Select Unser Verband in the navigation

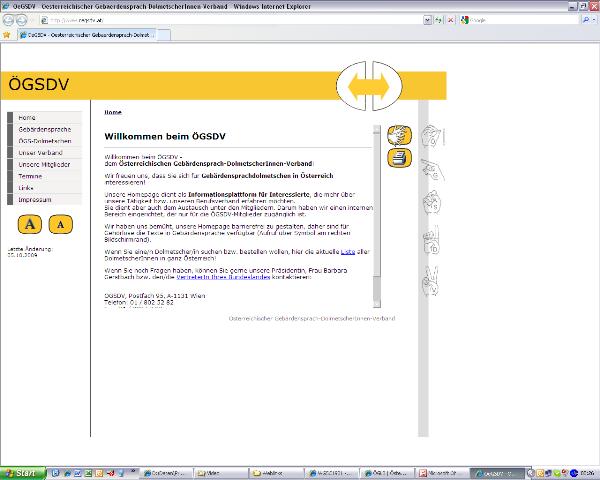[40, 152]
